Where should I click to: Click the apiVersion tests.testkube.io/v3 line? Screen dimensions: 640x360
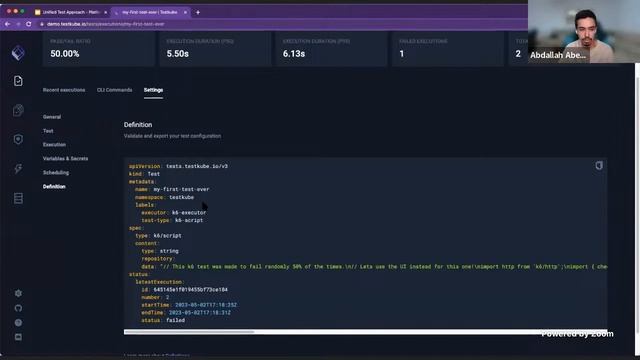(178, 166)
